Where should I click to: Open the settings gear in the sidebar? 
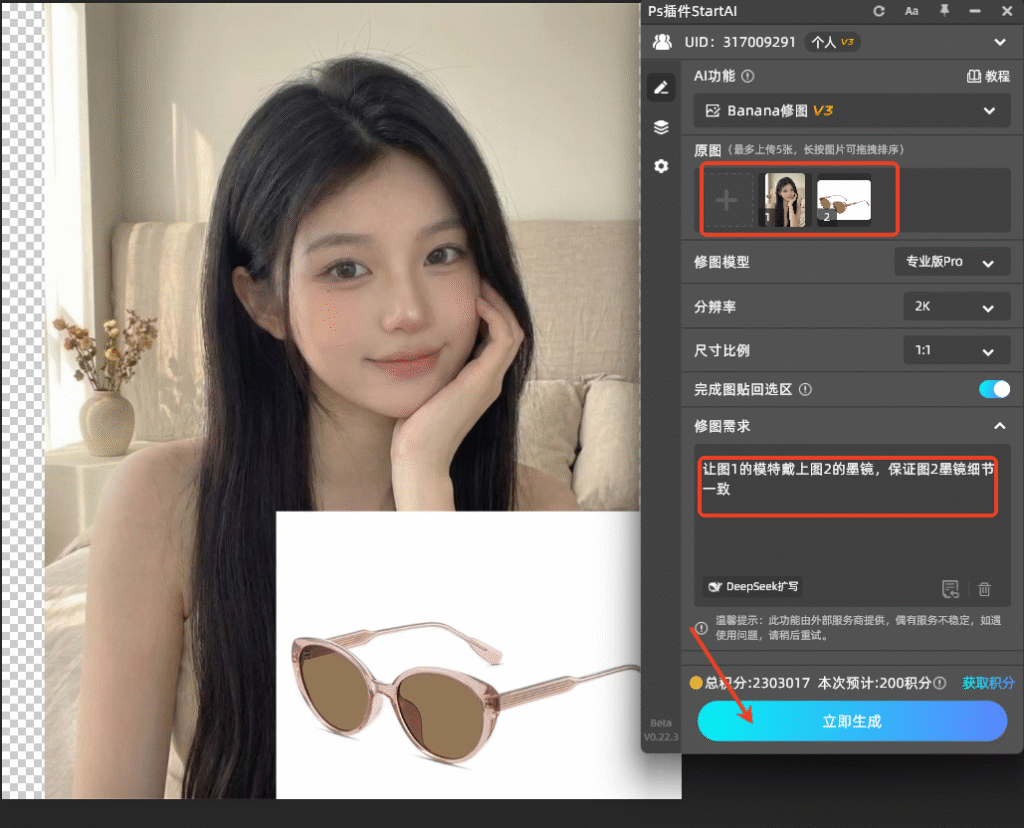click(x=660, y=166)
